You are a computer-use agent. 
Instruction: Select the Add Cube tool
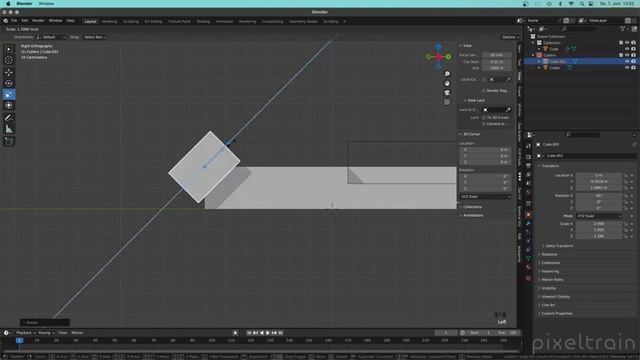[x=9, y=141]
